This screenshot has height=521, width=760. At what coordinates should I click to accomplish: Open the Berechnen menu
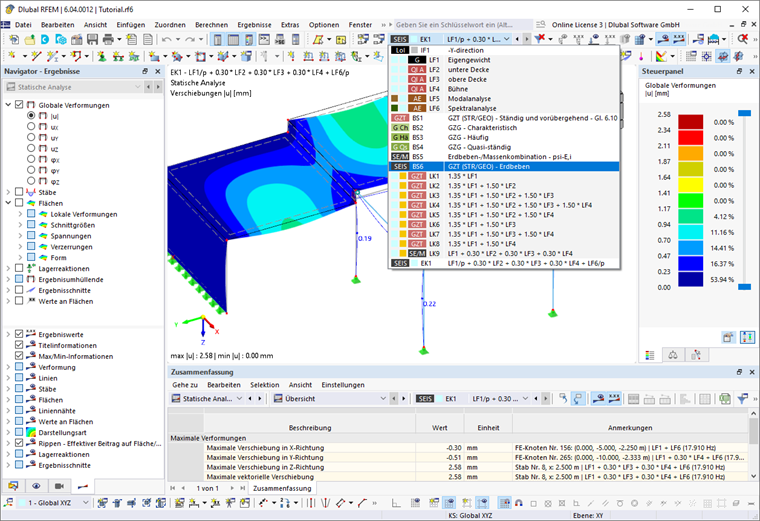click(x=211, y=25)
